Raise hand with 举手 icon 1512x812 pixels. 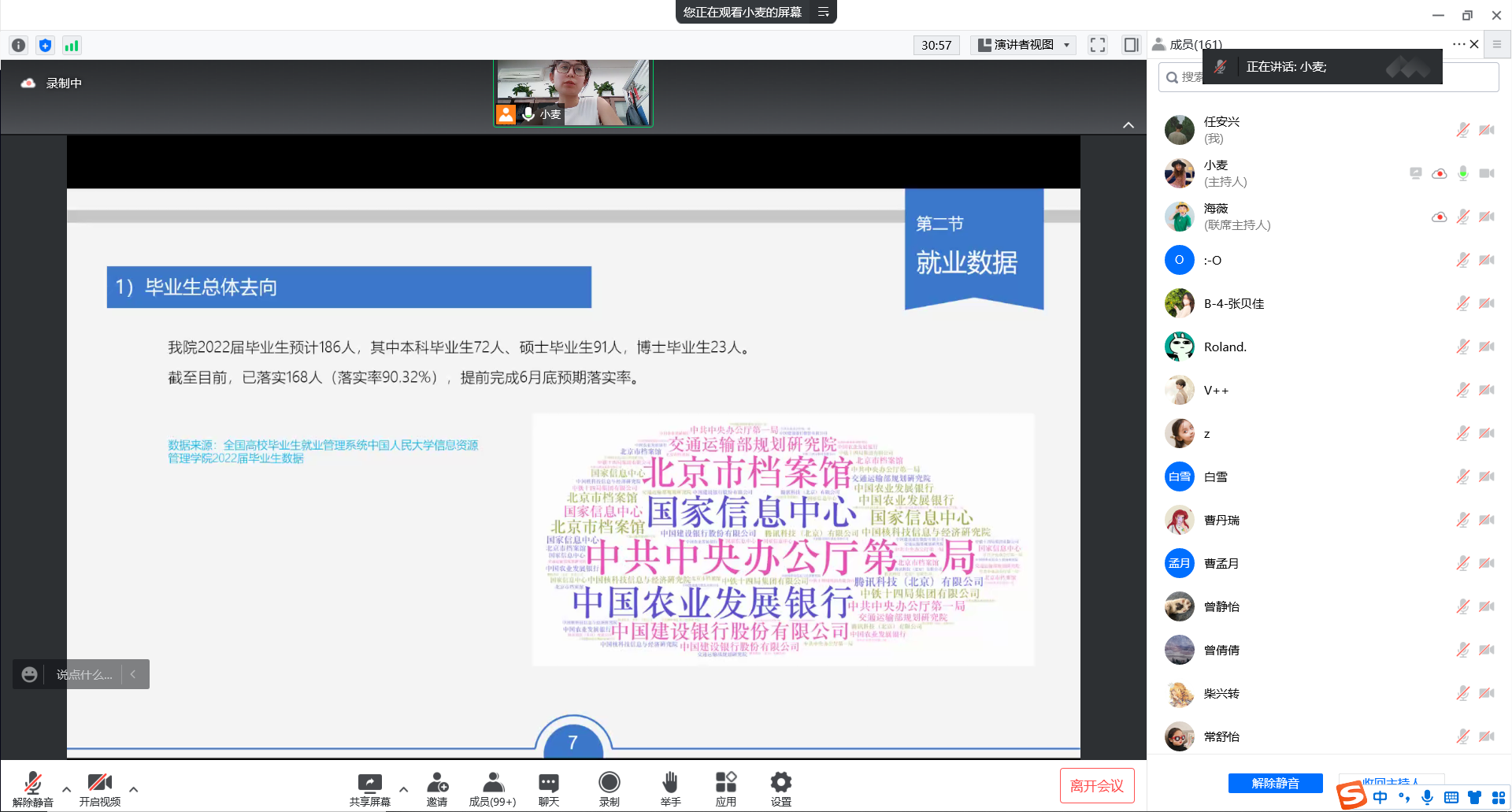coord(670,789)
